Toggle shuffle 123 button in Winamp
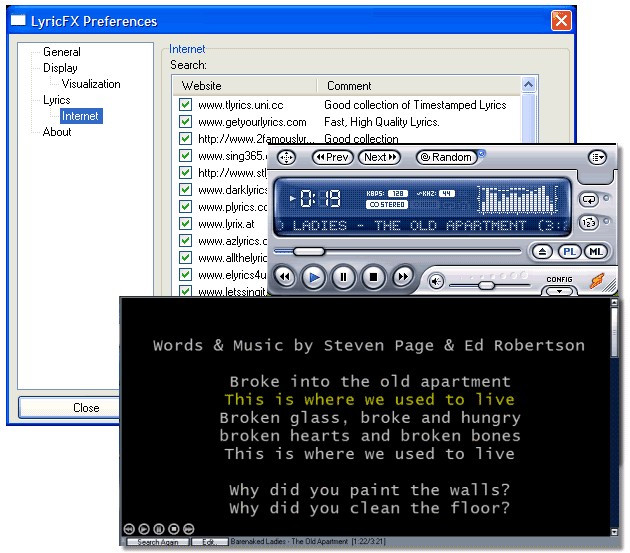This screenshot has height=553, width=630. click(x=589, y=222)
